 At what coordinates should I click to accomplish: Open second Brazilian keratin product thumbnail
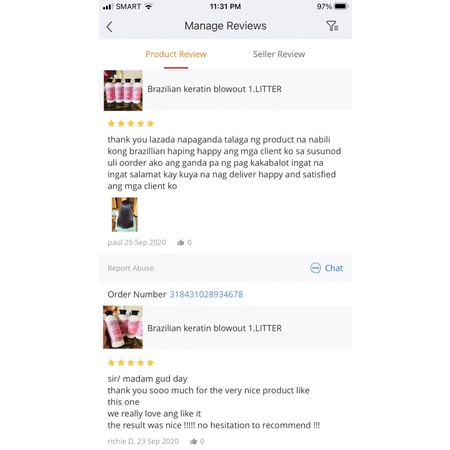[x=123, y=327]
